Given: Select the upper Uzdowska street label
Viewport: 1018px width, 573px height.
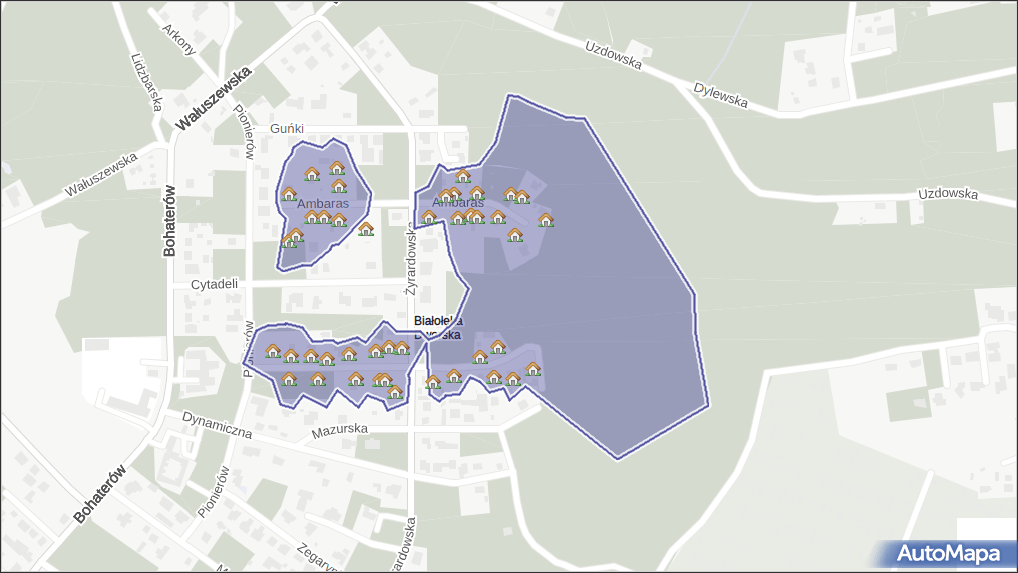Looking at the screenshot, I should [614, 55].
